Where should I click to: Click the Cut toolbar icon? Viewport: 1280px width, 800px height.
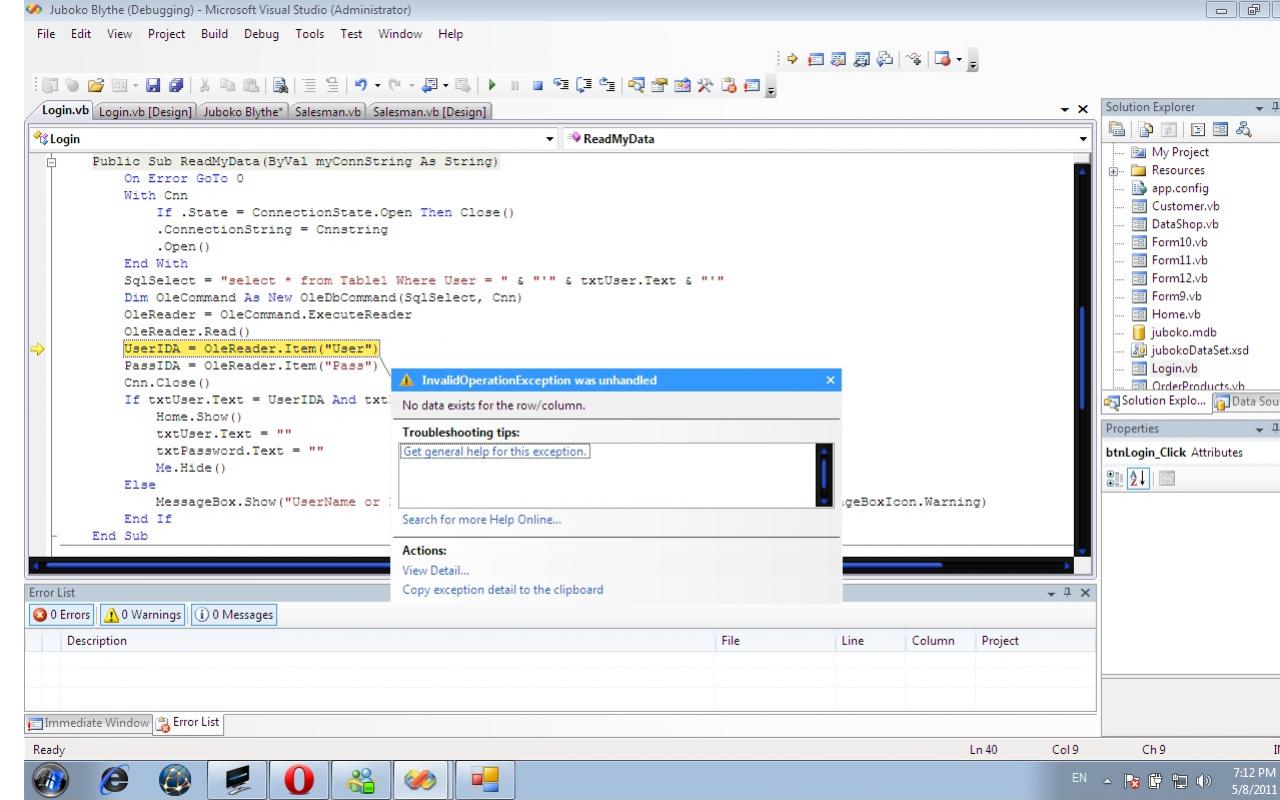coord(204,86)
